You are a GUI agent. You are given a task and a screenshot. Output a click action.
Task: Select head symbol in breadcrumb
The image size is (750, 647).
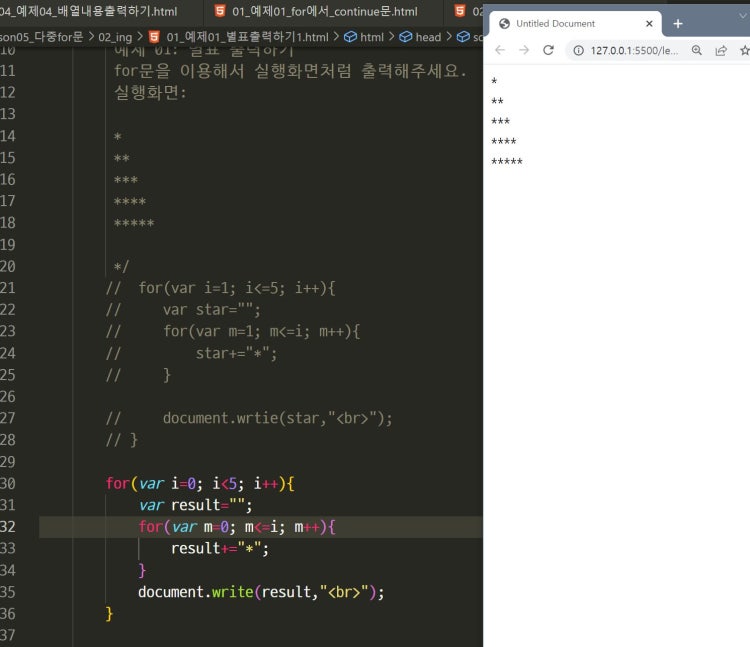click(x=428, y=37)
